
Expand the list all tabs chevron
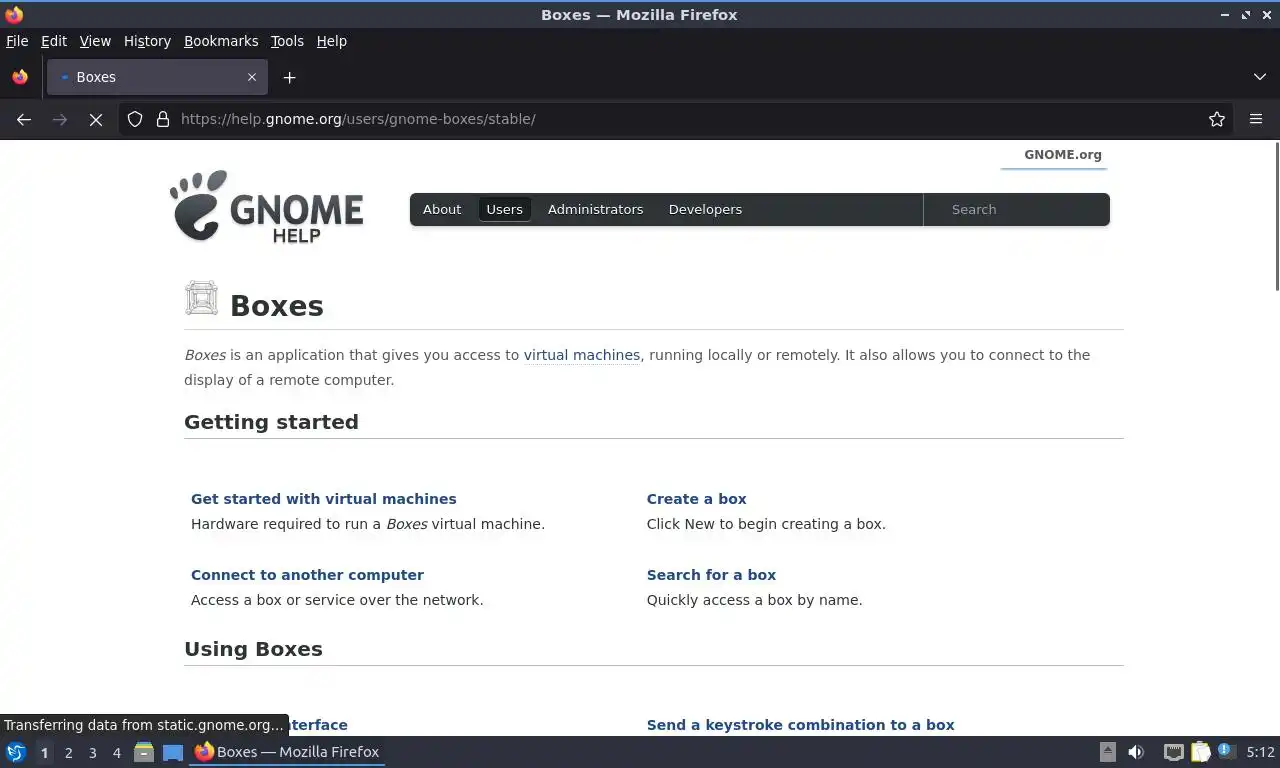[1260, 77]
